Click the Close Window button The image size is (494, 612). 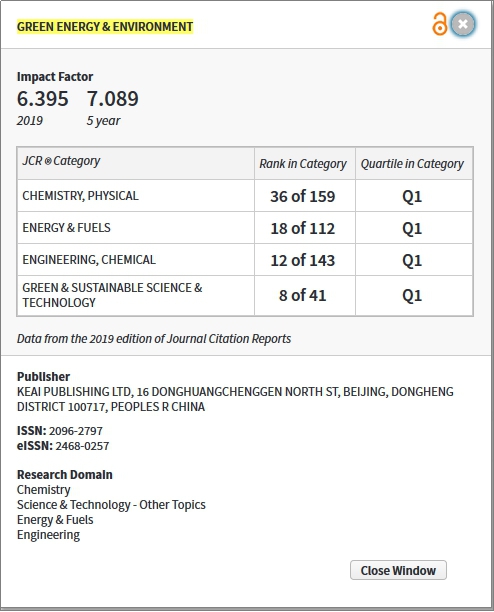tap(398, 570)
